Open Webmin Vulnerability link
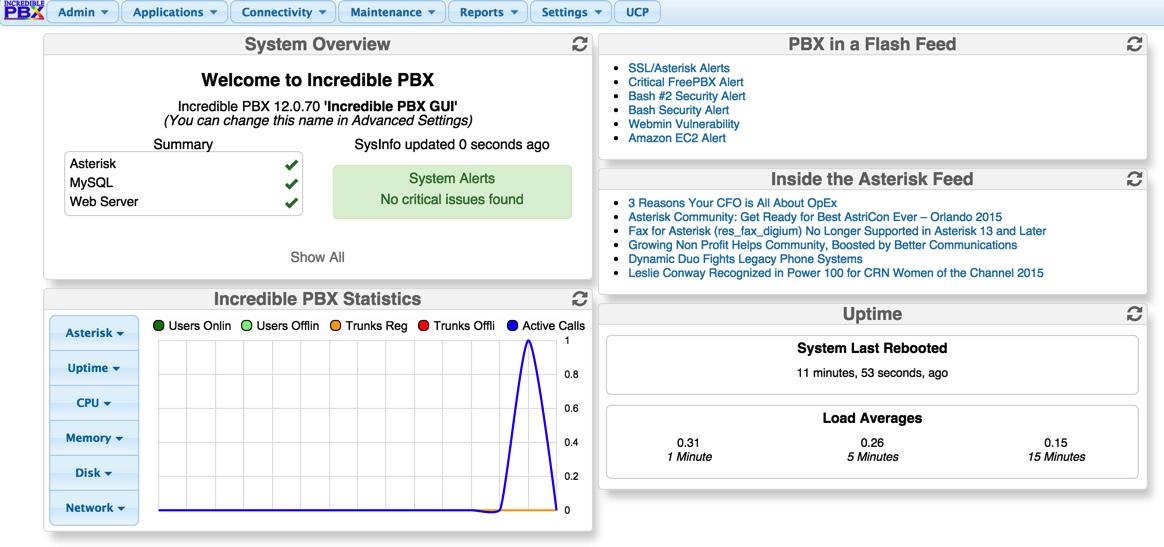Image resolution: width=1164 pixels, height=547 pixels. 684,124
